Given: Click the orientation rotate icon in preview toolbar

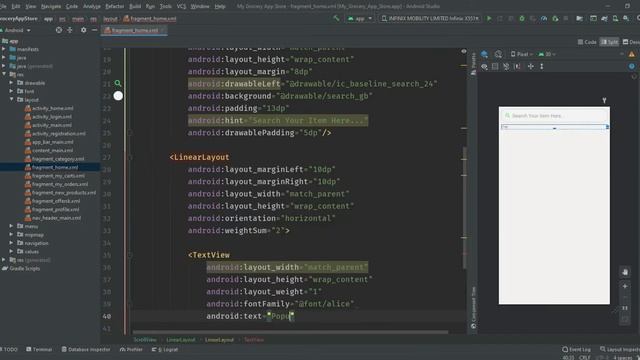Looking at the screenshot, I should pyautogui.click(x=498, y=54).
